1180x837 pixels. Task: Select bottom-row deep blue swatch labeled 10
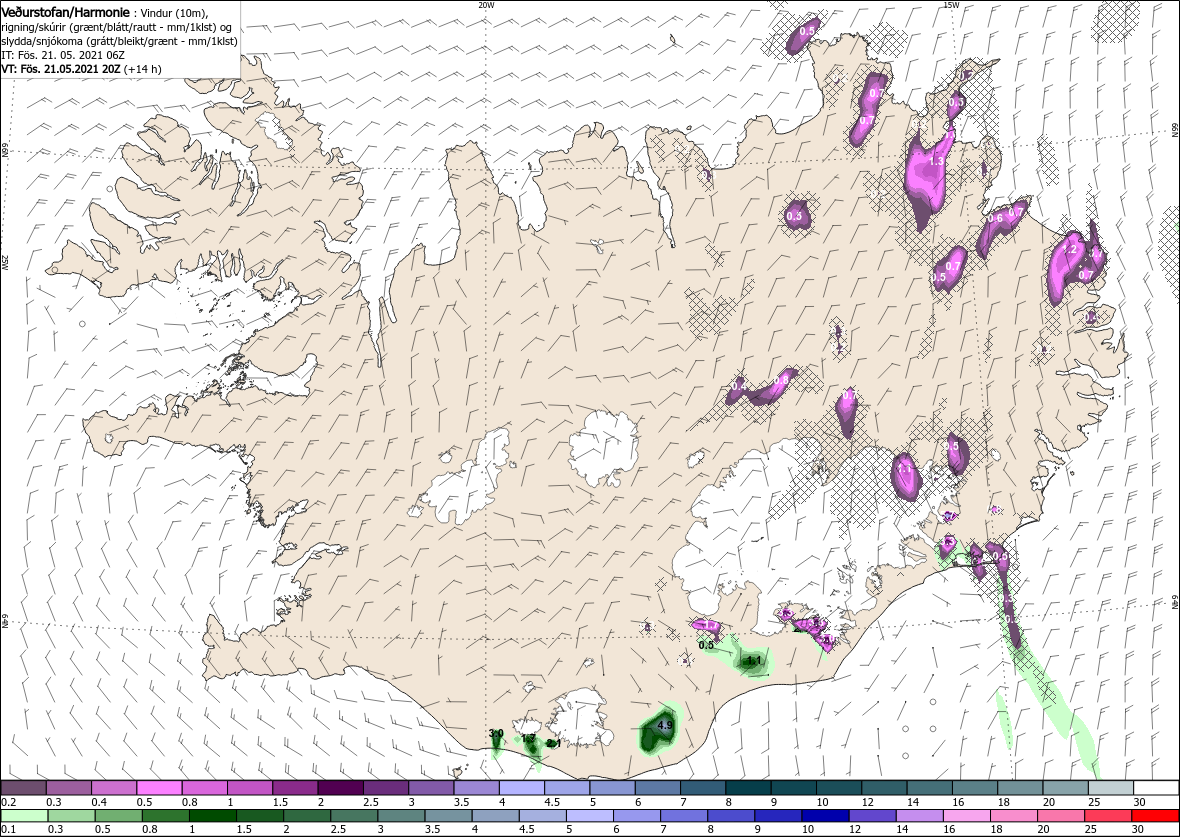pos(826,817)
